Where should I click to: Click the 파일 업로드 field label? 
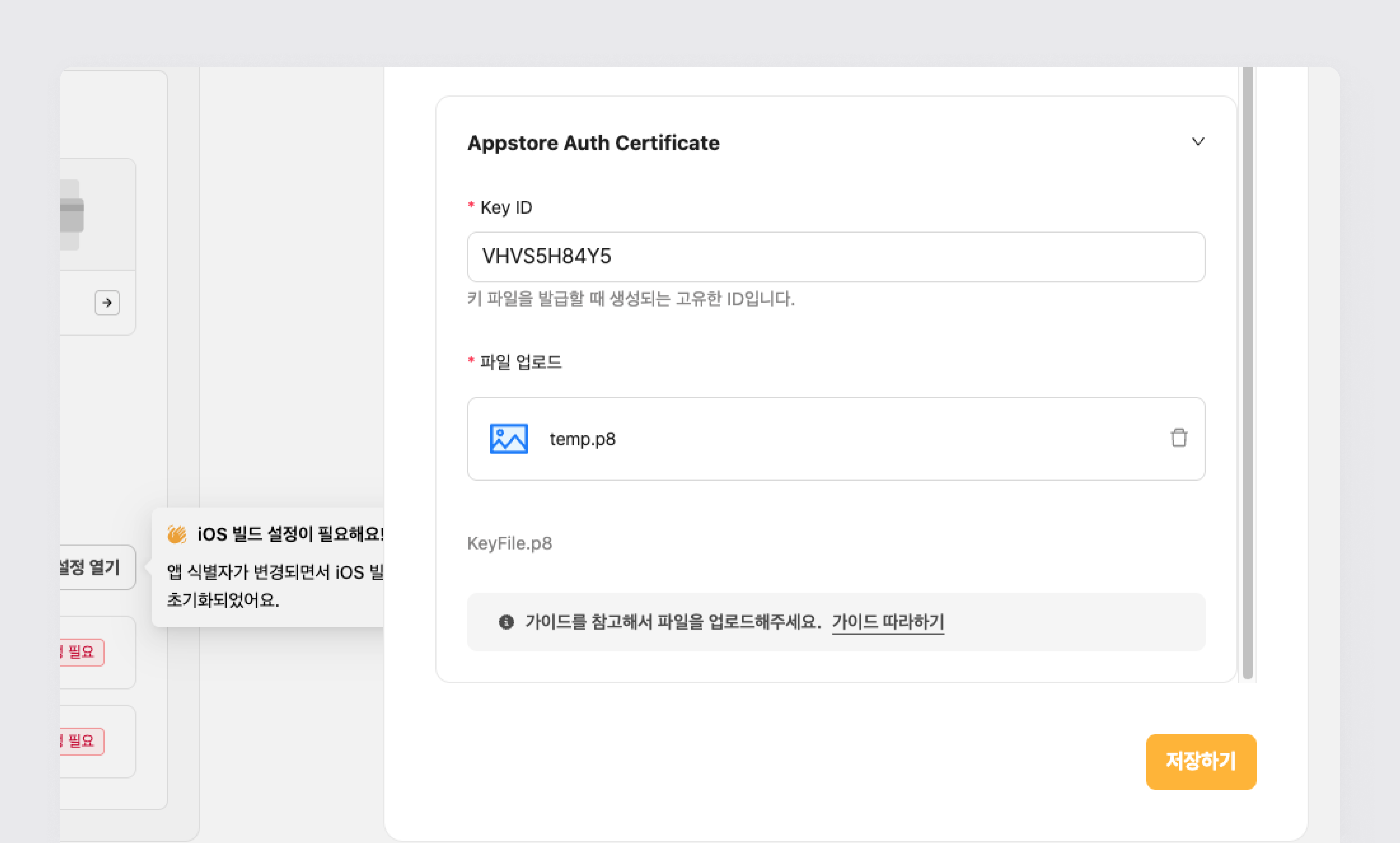click(x=520, y=362)
